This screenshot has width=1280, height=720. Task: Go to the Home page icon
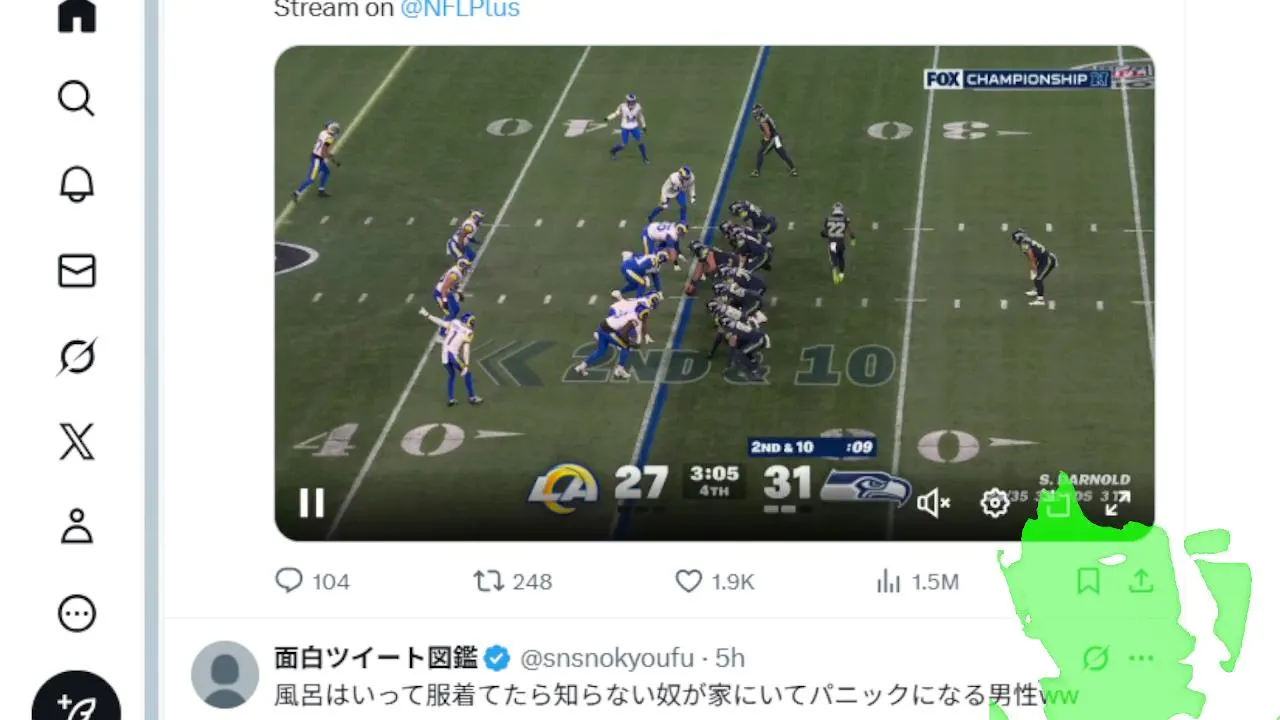[x=77, y=14]
